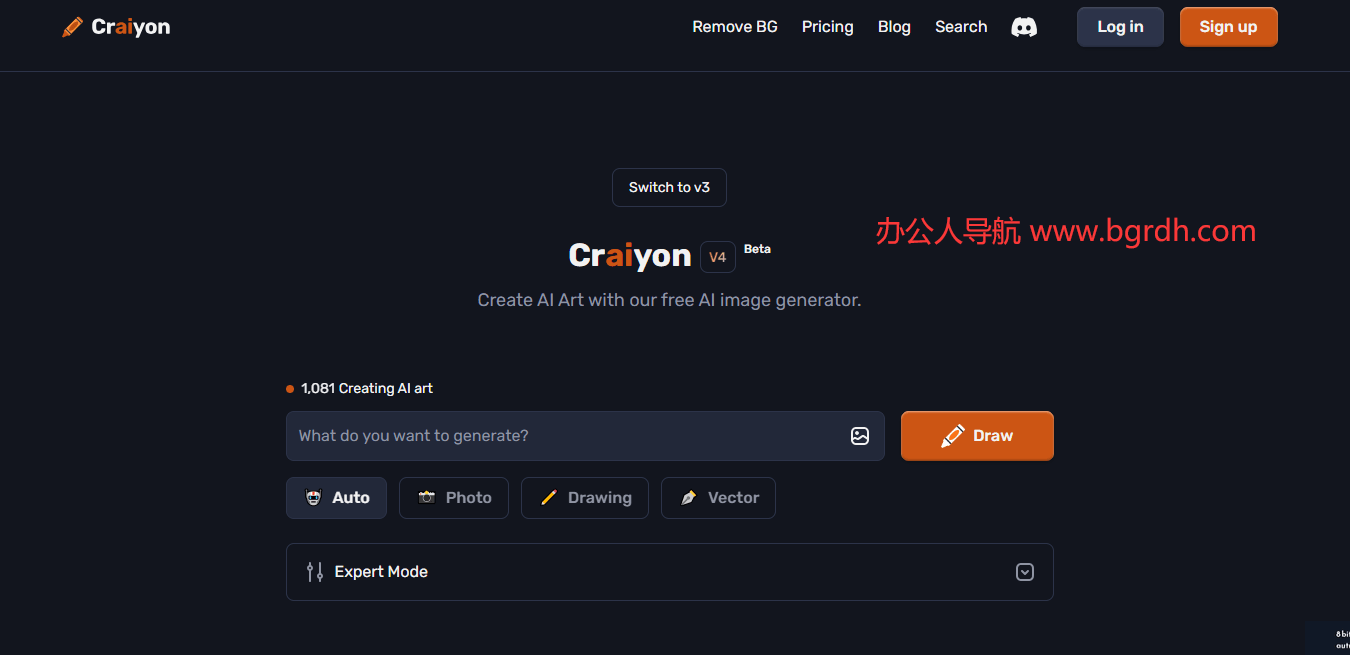Viewport: 1350px width, 655px height.
Task: Sign up for a Craiyon account
Action: (1228, 26)
